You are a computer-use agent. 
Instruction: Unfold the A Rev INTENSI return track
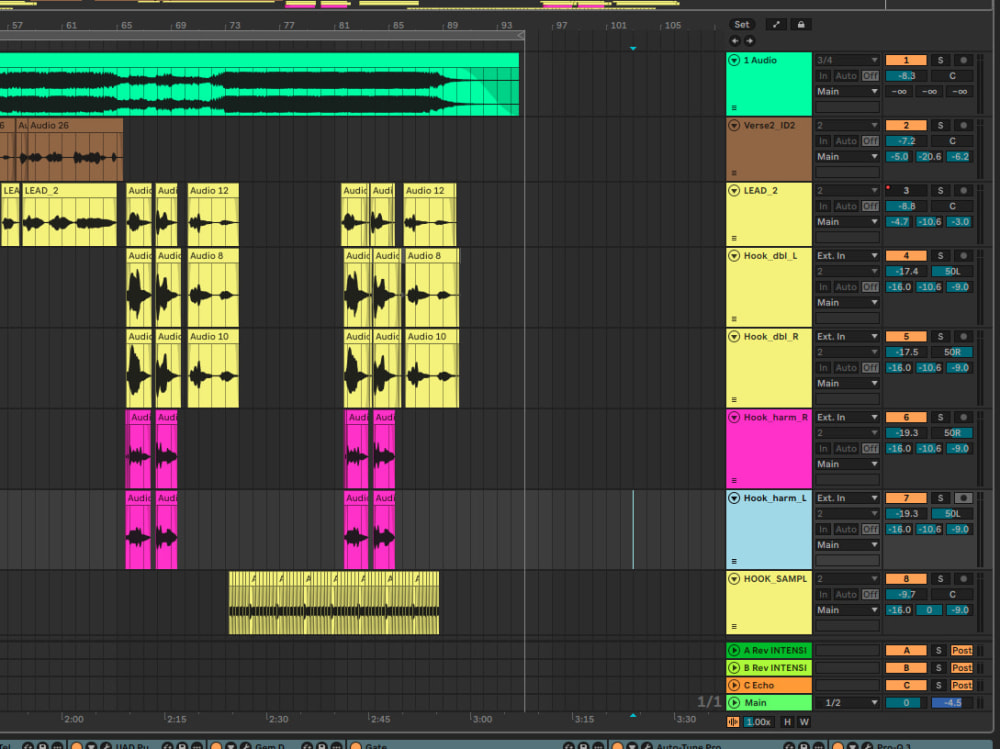[x=734, y=650]
